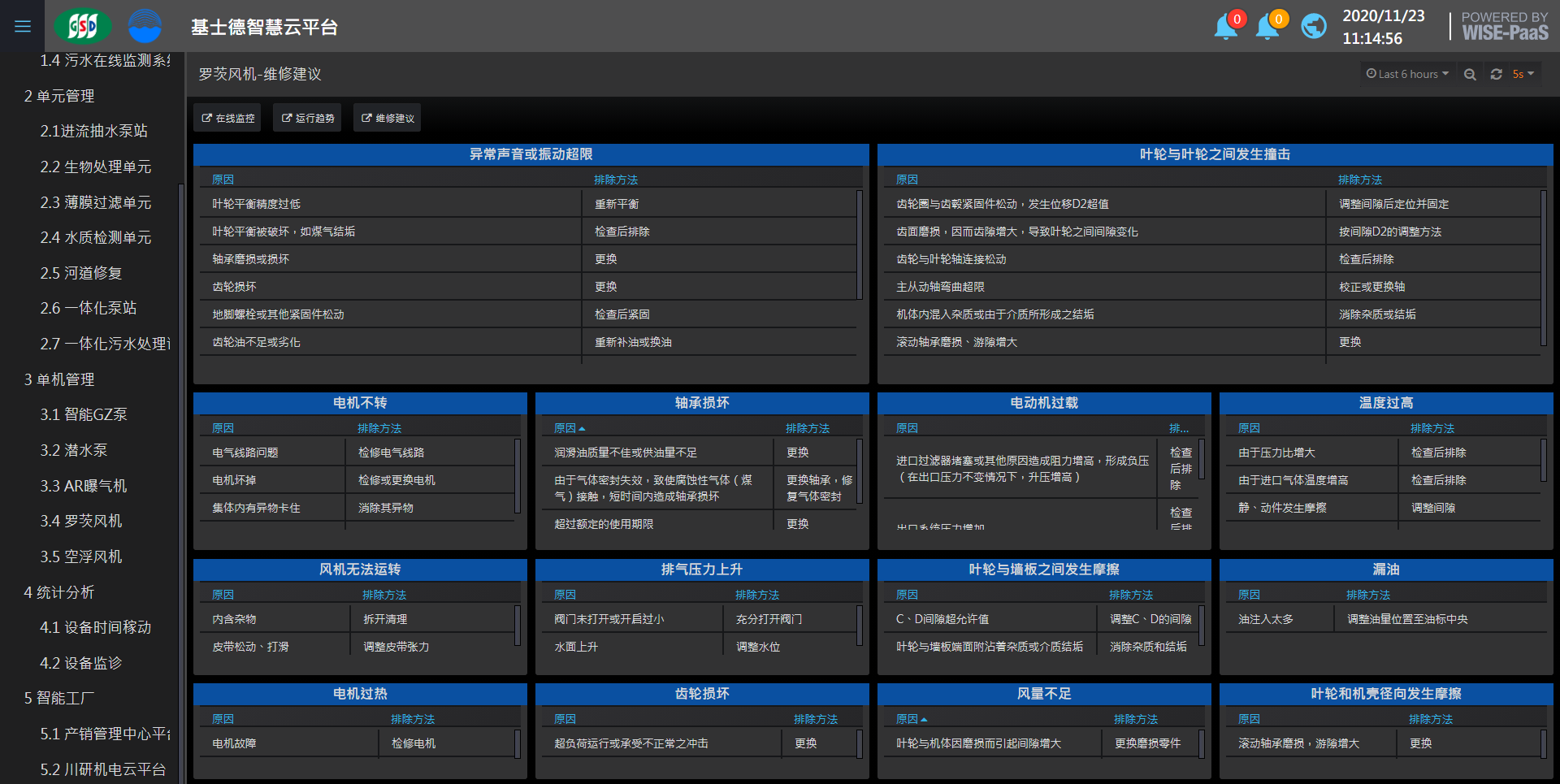Sort 轴承损坏 table by 原因 column
The width and height of the screenshot is (1560, 784).
point(565,428)
